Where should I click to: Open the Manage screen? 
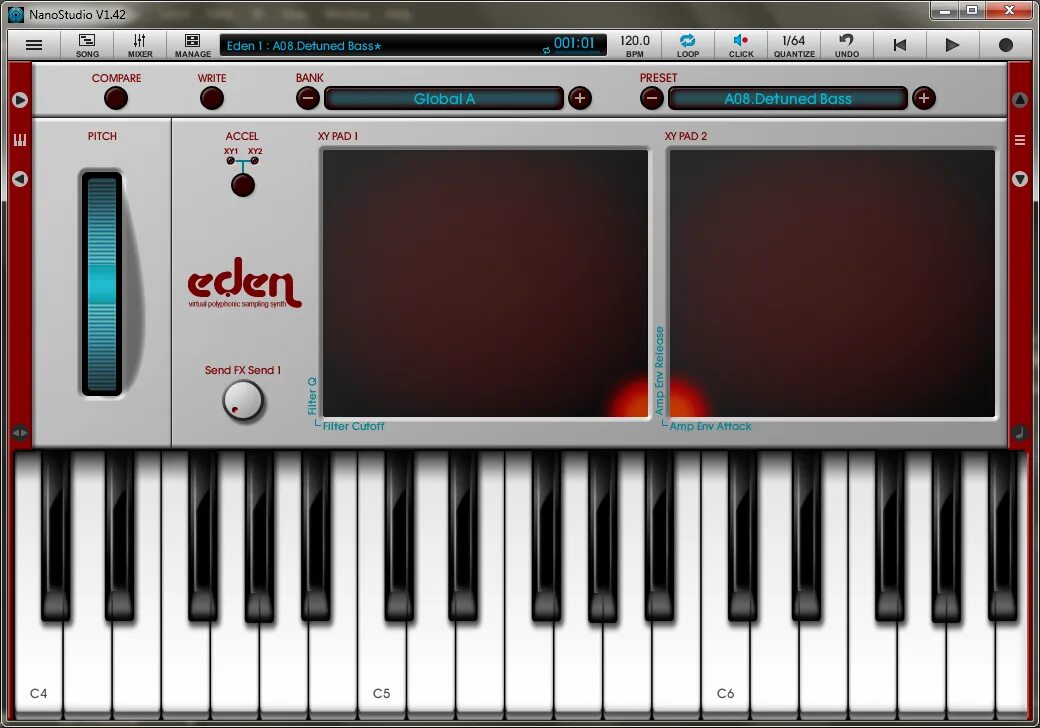click(193, 45)
